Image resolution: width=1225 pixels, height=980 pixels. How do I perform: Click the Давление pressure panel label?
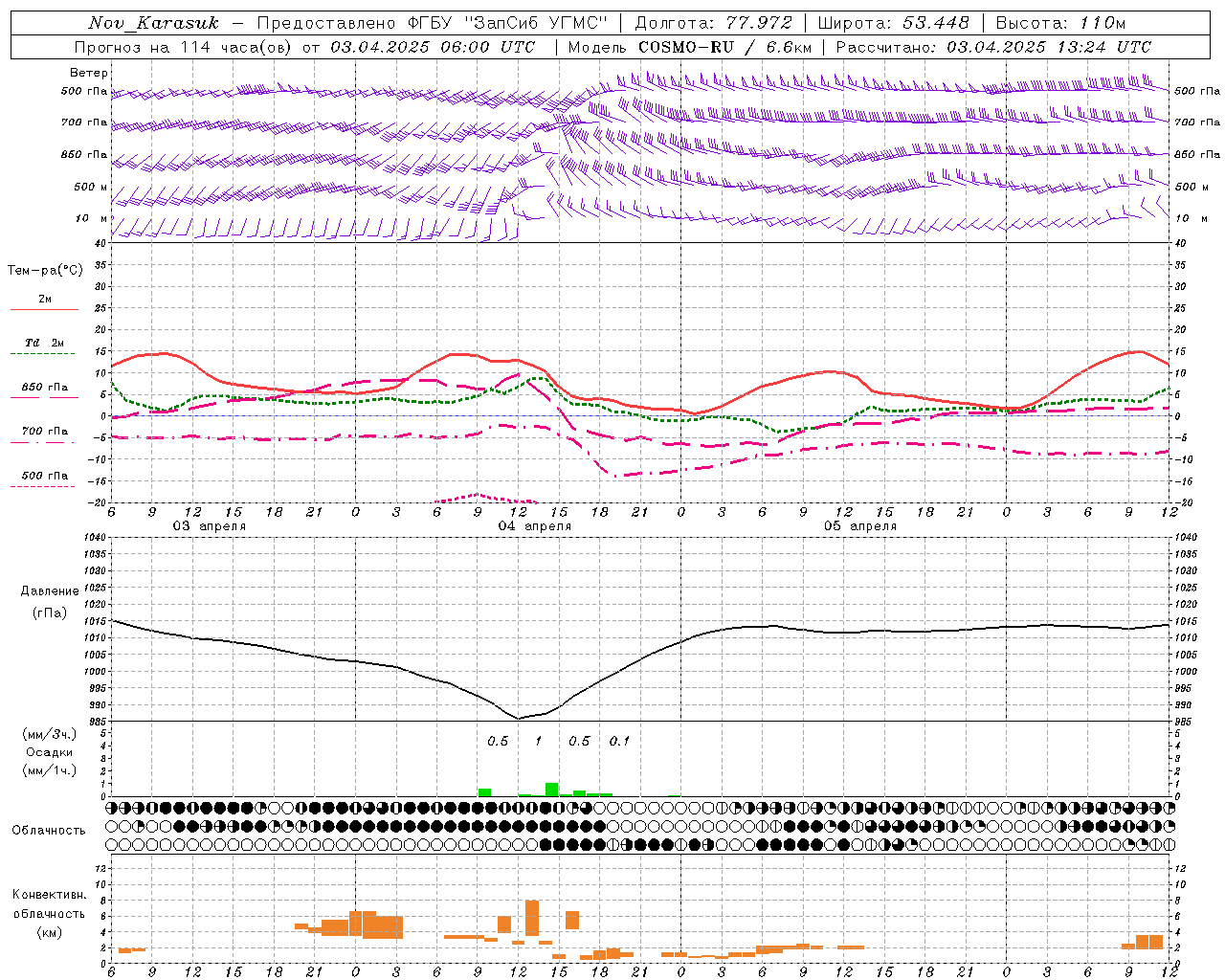pyautogui.click(x=50, y=591)
